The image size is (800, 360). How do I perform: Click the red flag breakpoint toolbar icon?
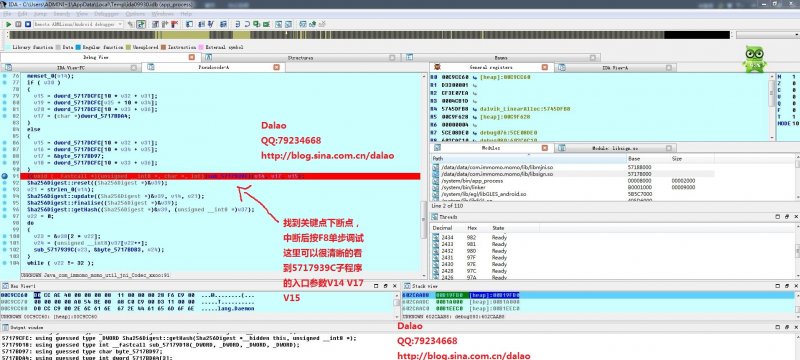(x=175, y=24)
